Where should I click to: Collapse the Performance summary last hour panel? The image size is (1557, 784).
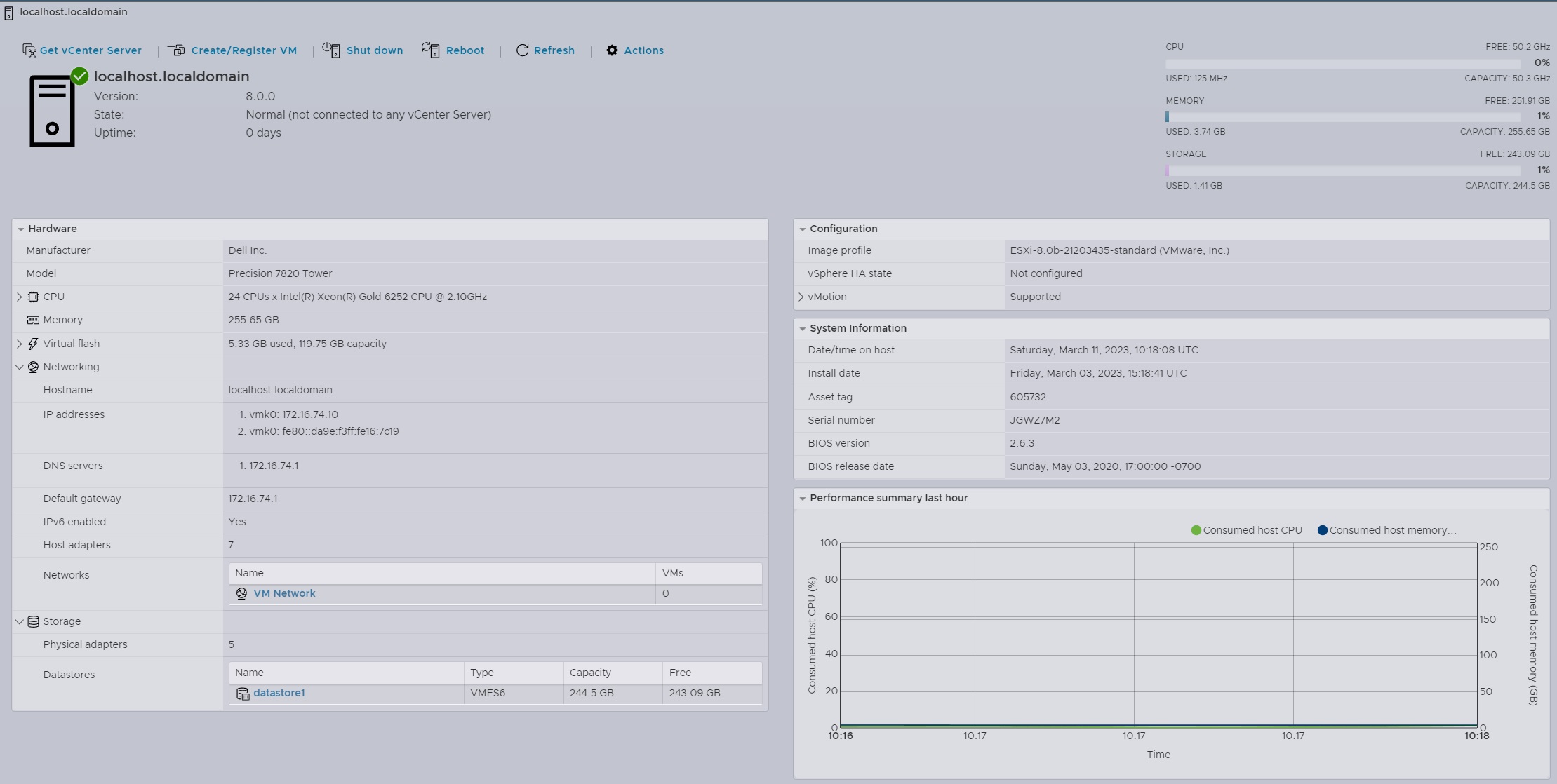click(803, 498)
